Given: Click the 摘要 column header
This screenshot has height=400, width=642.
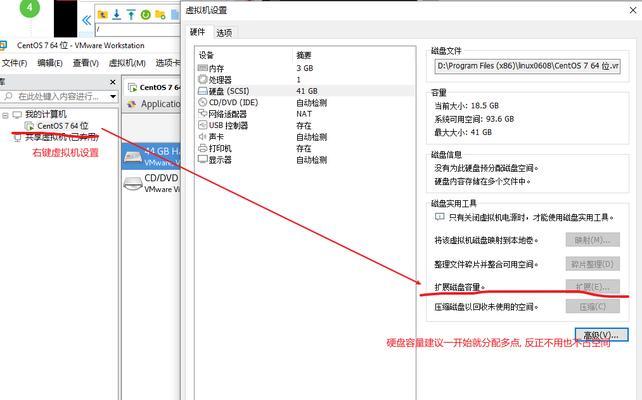Looking at the screenshot, I should click(x=304, y=55).
